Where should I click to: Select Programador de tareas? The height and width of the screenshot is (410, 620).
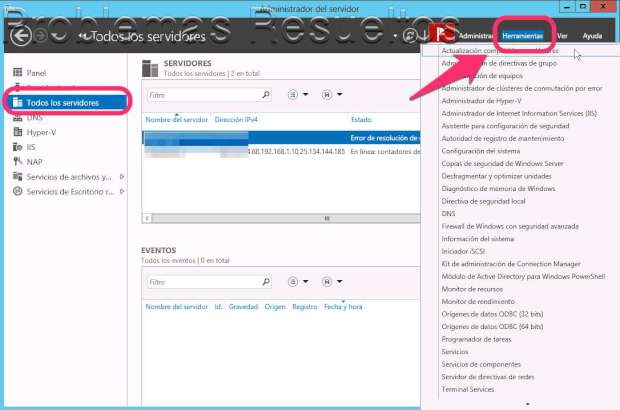coord(476,339)
